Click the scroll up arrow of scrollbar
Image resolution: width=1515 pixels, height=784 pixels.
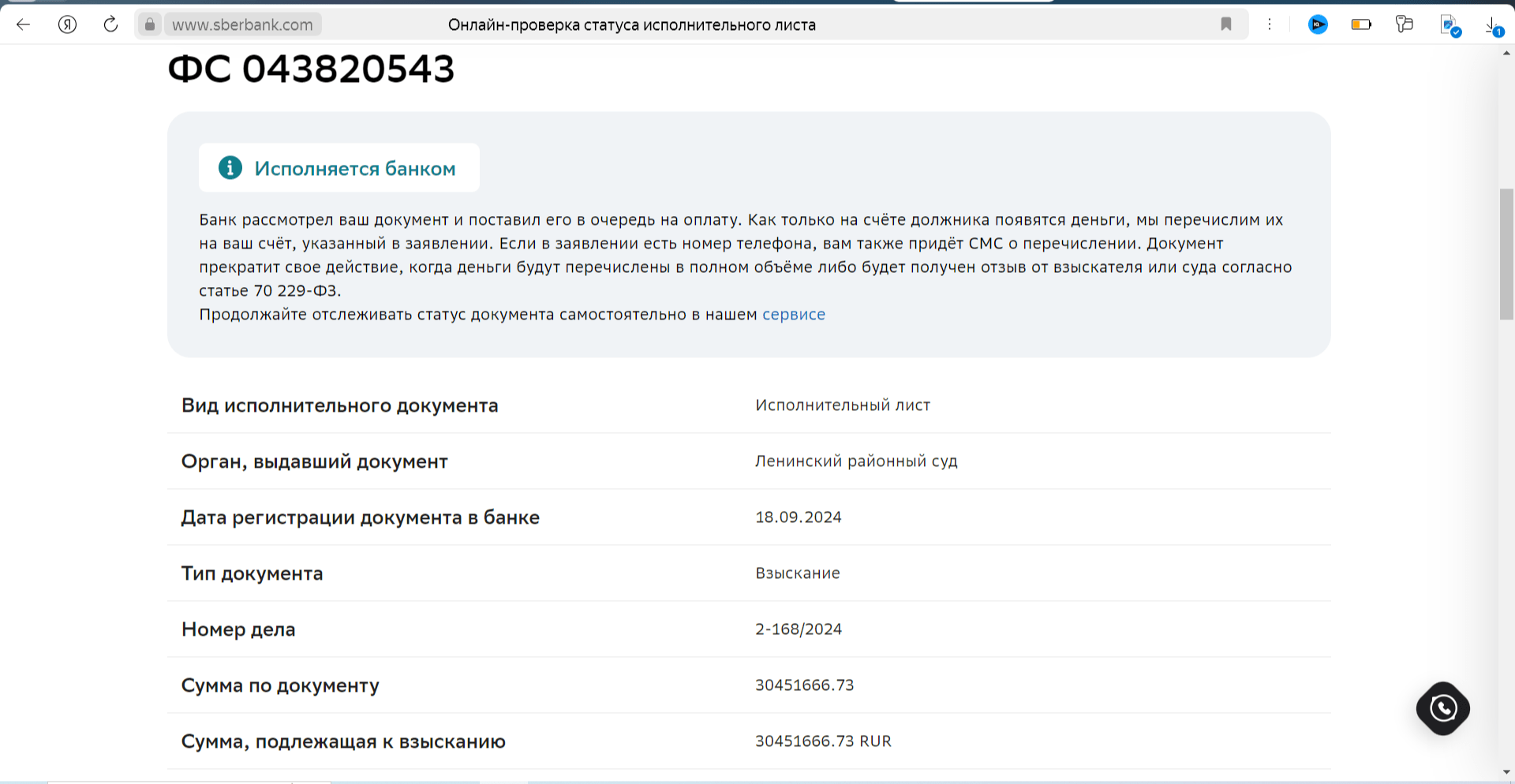pyautogui.click(x=1506, y=53)
